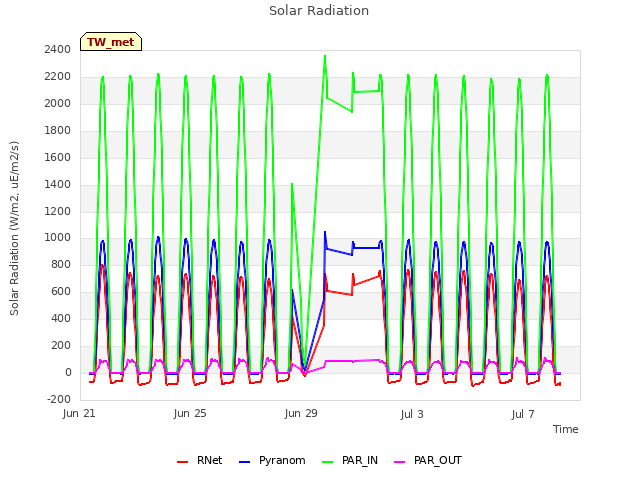
Task: Click the 800 y-axis tick label
Action: (x=61, y=264)
